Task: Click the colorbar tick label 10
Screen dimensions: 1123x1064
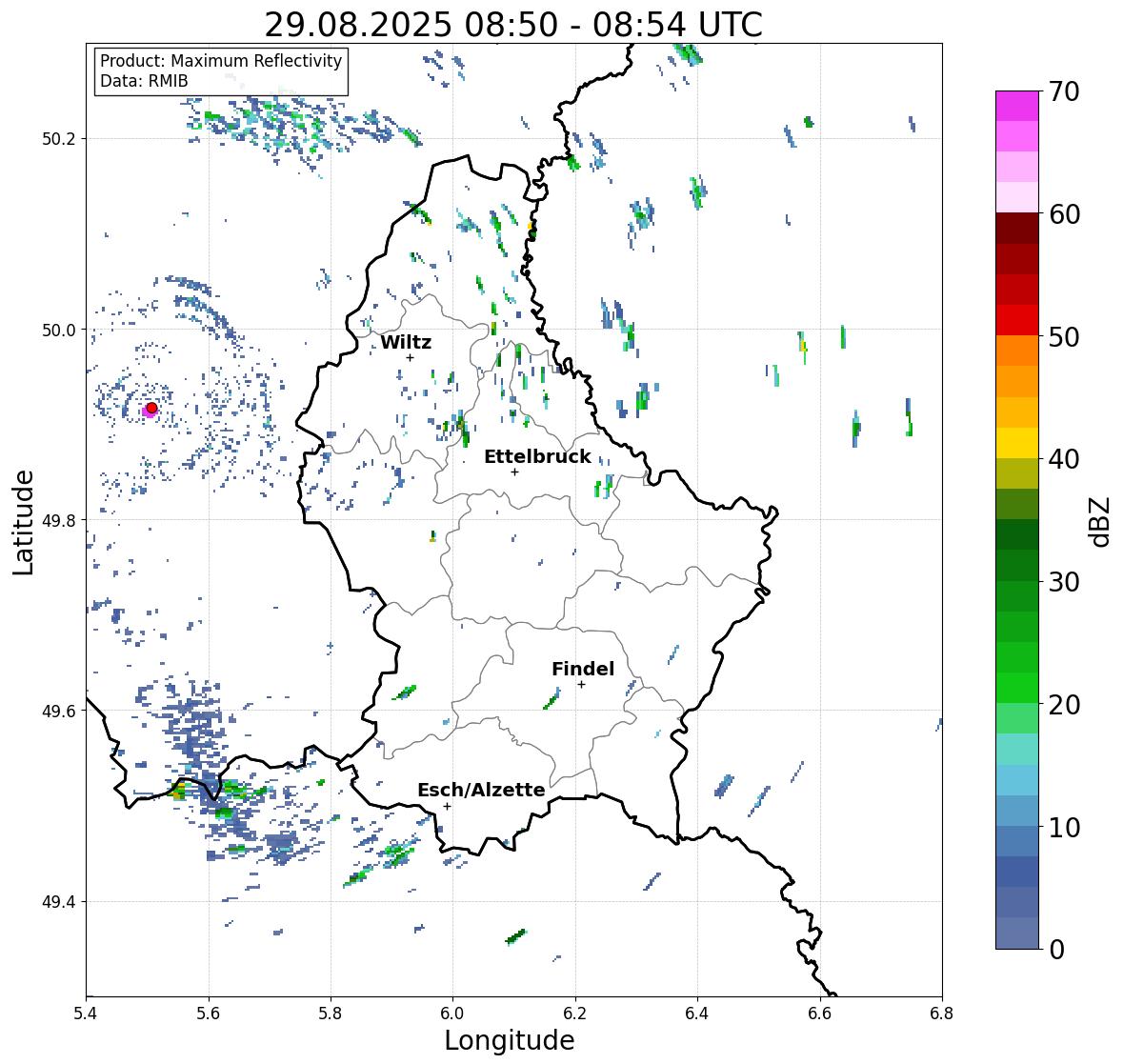Action: (1064, 827)
